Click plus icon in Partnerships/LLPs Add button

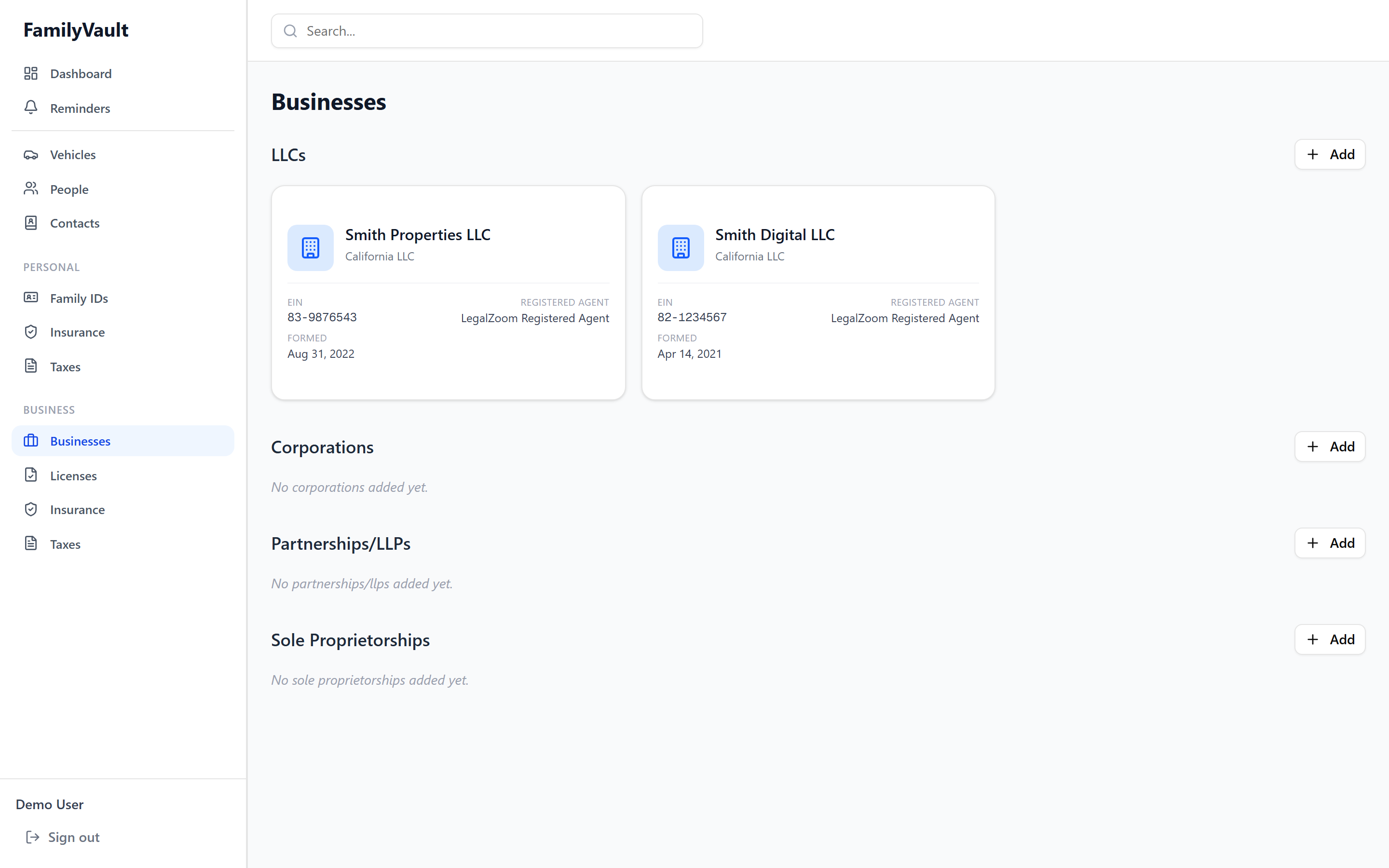[1313, 543]
